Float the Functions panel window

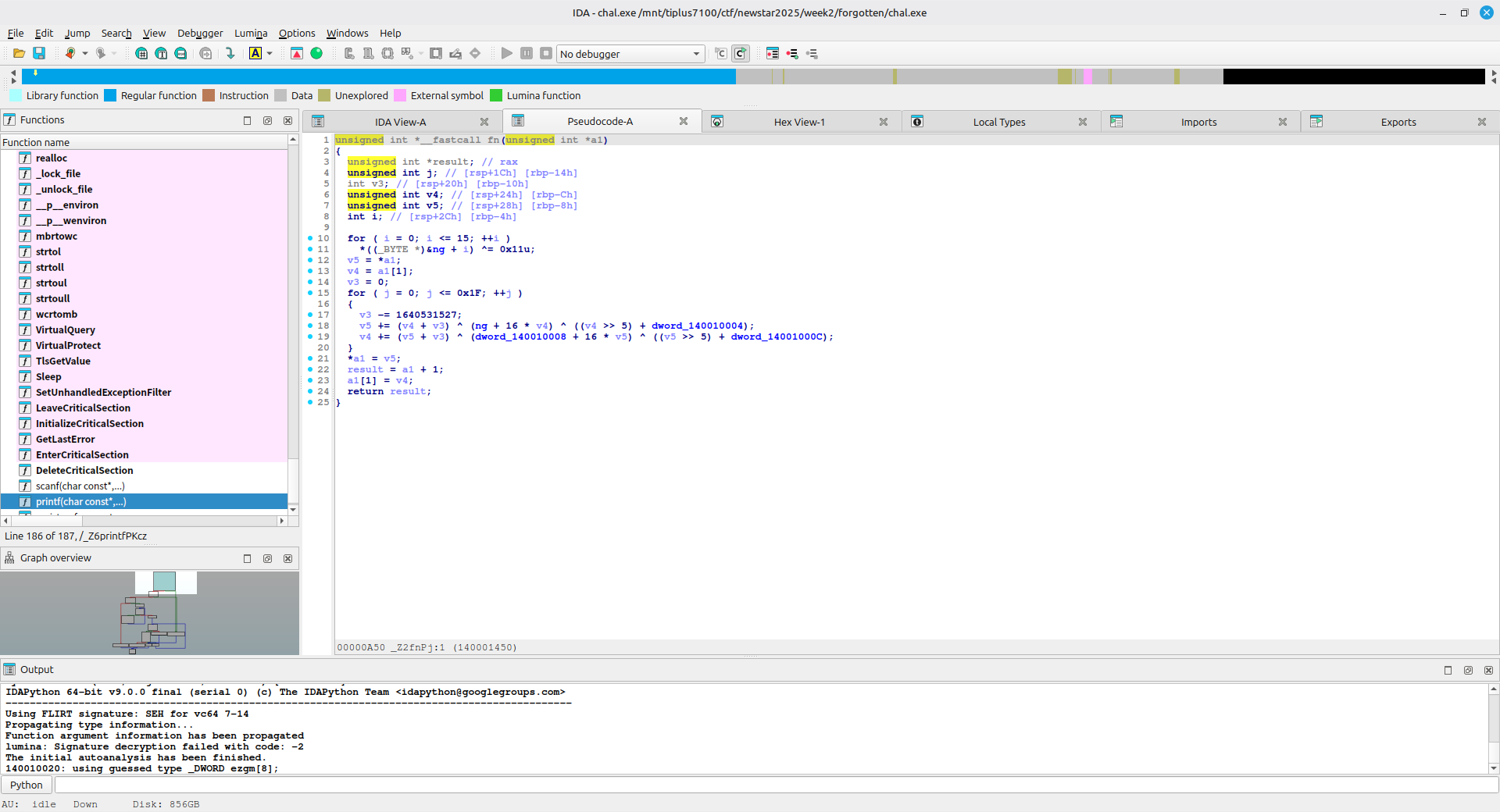pos(267,120)
